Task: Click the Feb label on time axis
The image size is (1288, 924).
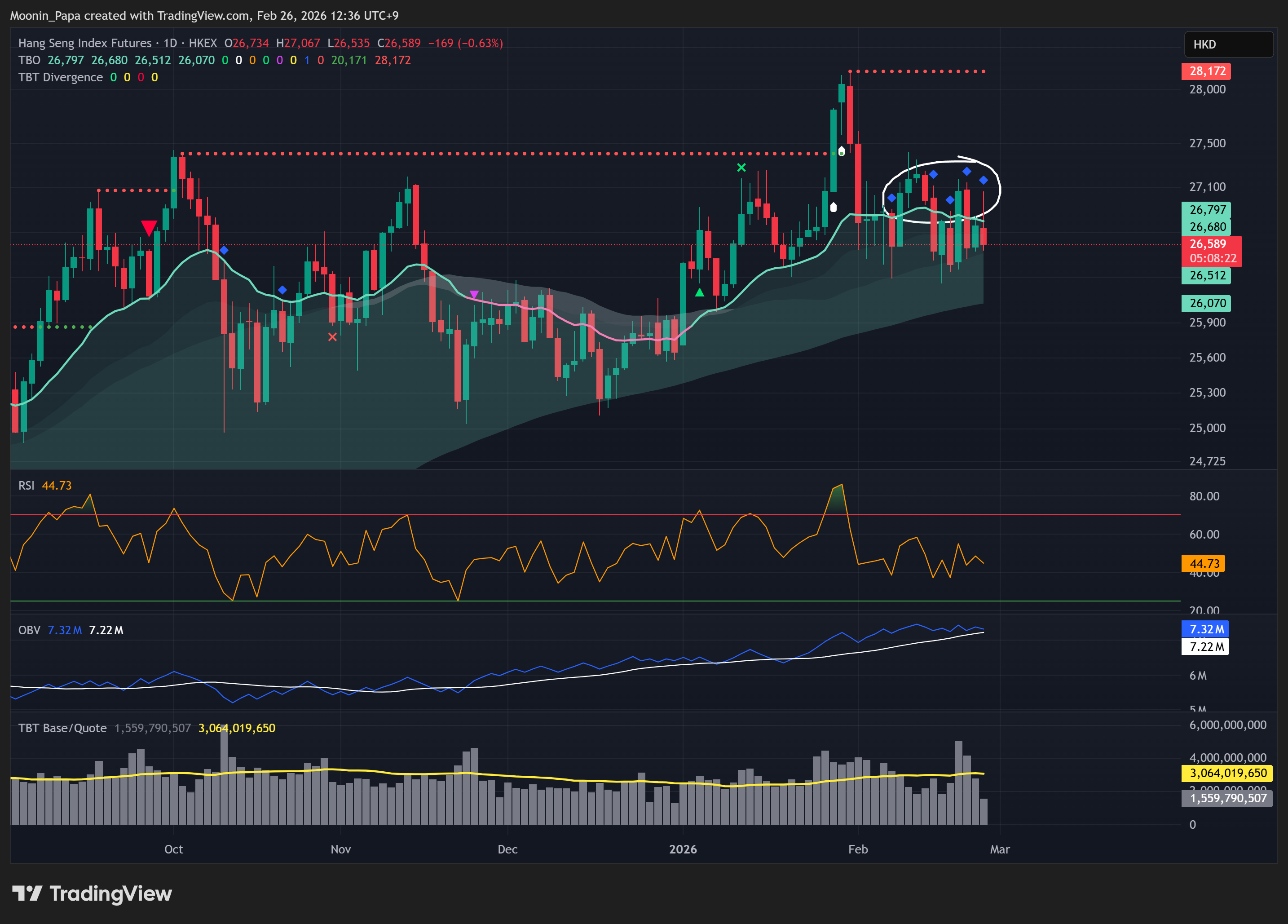Action: pos(857,849)
